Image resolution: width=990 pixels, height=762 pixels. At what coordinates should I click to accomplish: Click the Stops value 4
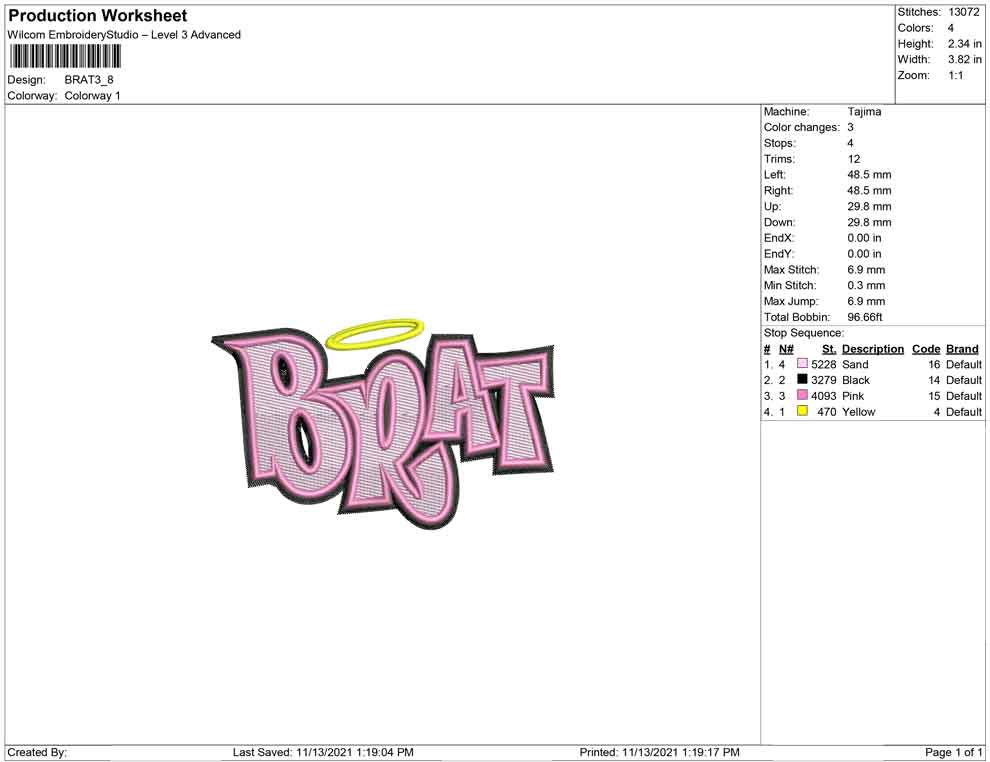click(850, 143)
